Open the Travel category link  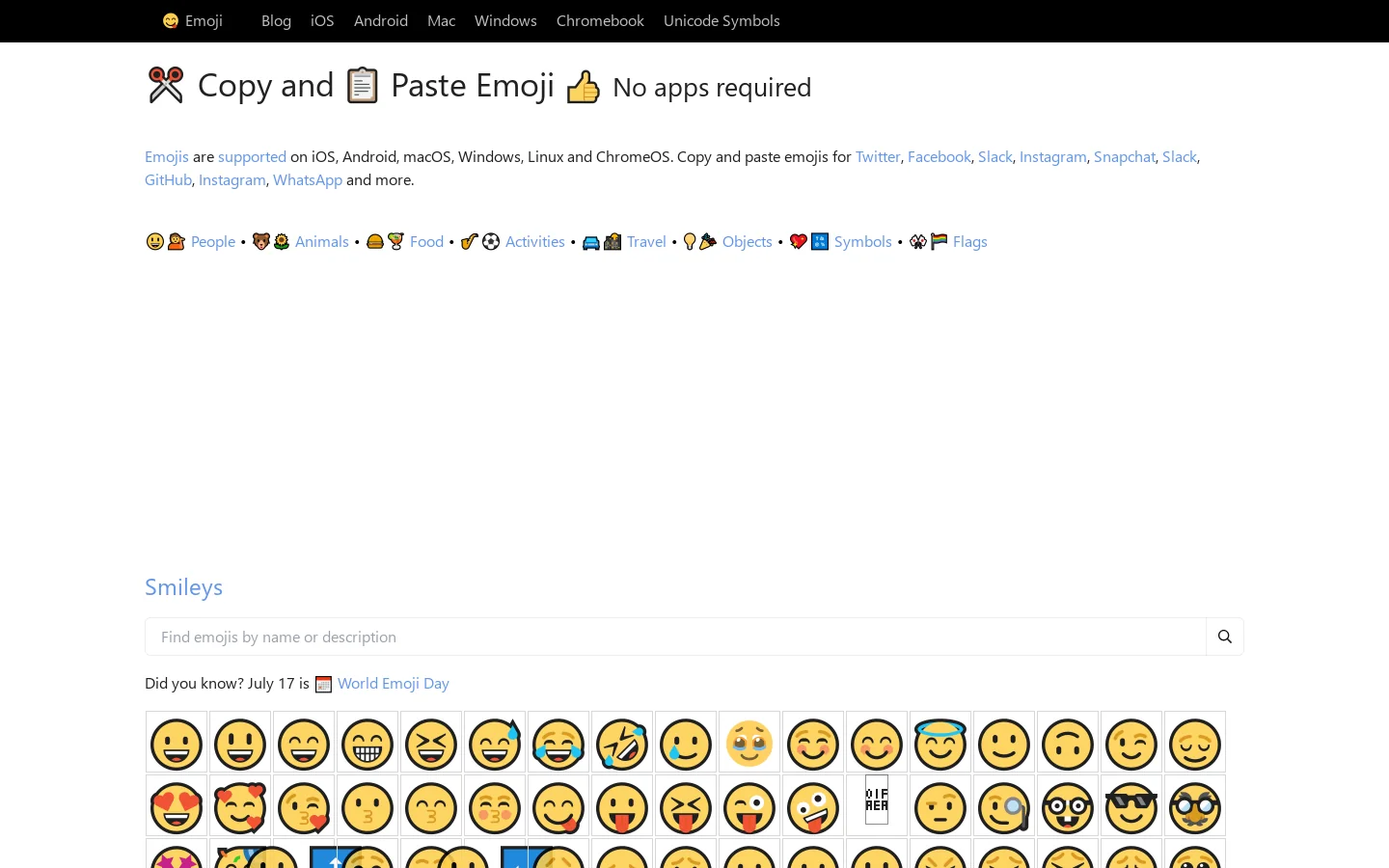coord(646,241)
